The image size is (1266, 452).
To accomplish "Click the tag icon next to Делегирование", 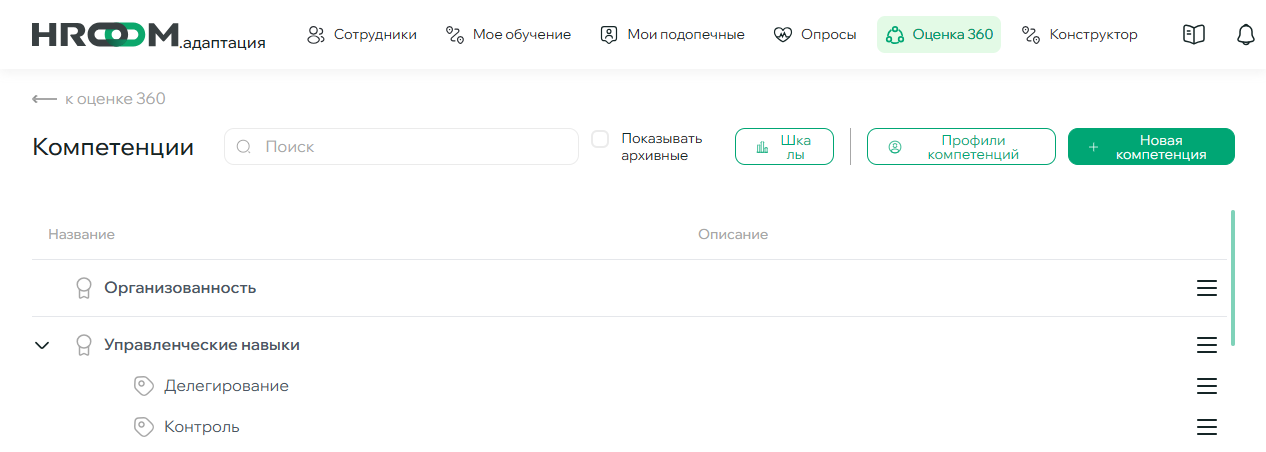I will tap(144, 386).
